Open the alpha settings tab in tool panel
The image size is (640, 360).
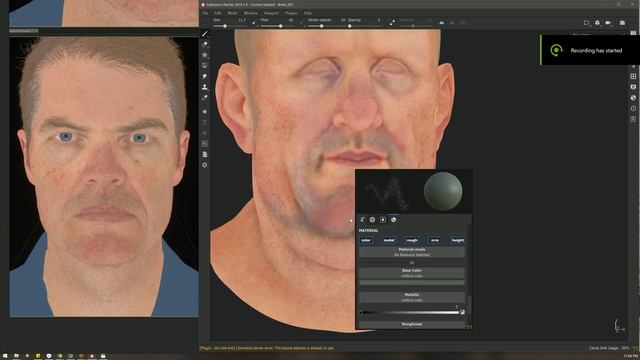pos(372,220)
